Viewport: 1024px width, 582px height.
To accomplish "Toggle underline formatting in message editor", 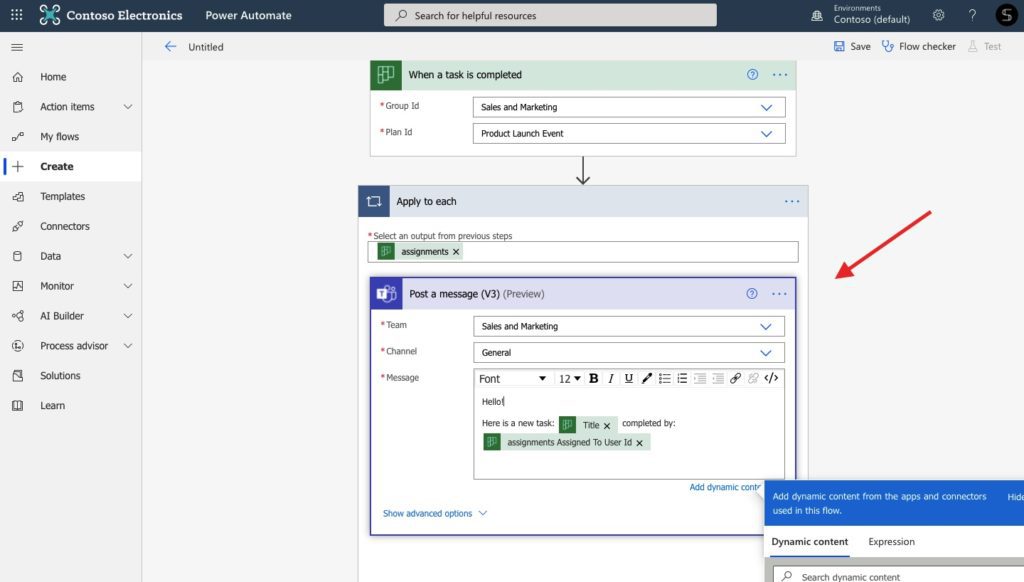I will click(x=628, y=378).
